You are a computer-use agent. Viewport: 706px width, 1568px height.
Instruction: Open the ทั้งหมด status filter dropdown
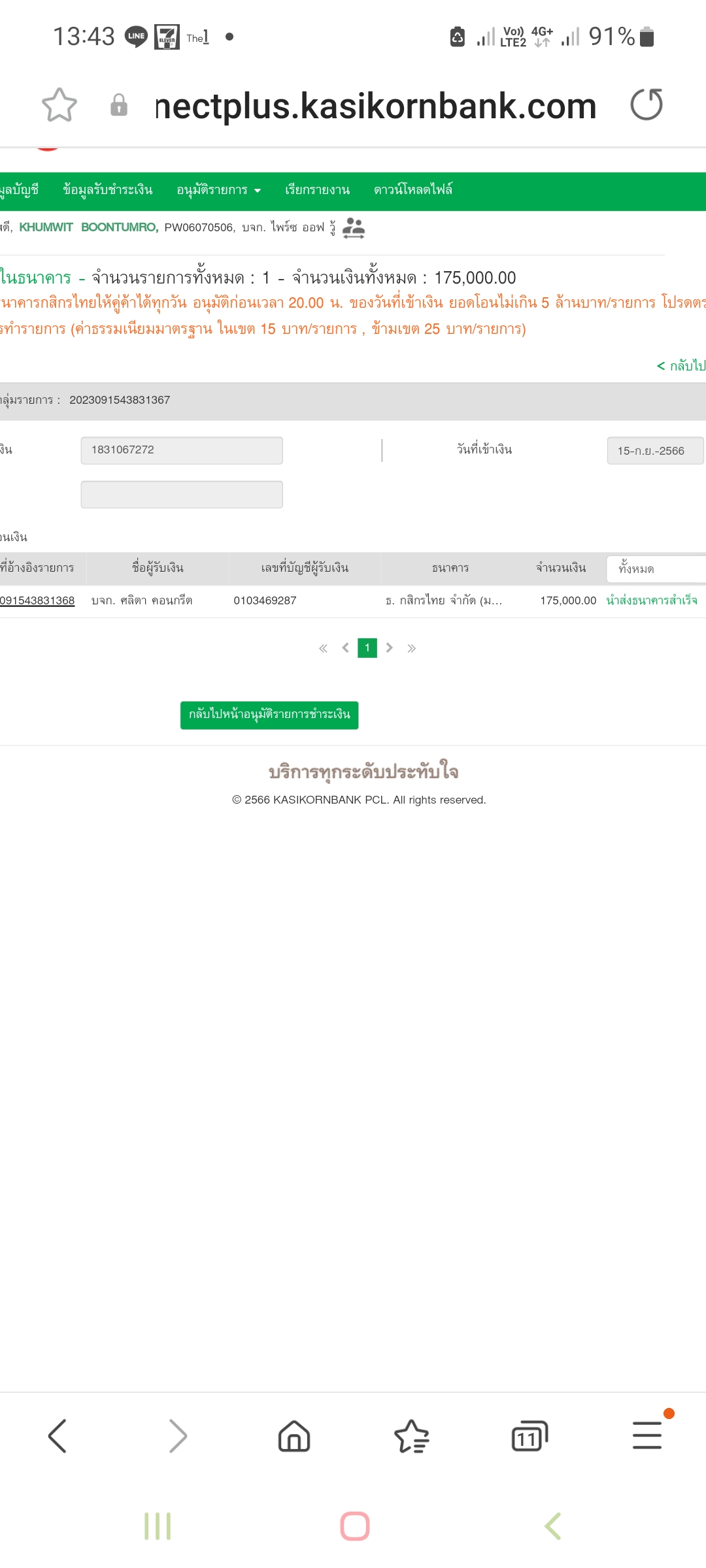pyautogui.click(x=655, y=569)
